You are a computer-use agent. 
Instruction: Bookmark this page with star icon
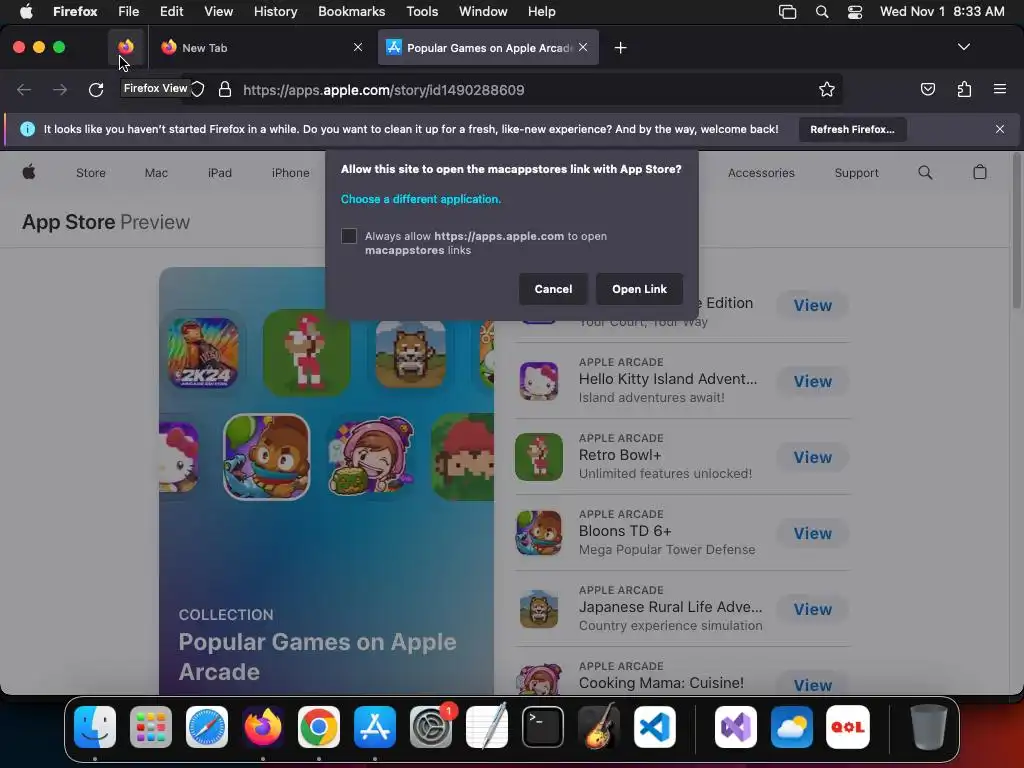(827, 89)
